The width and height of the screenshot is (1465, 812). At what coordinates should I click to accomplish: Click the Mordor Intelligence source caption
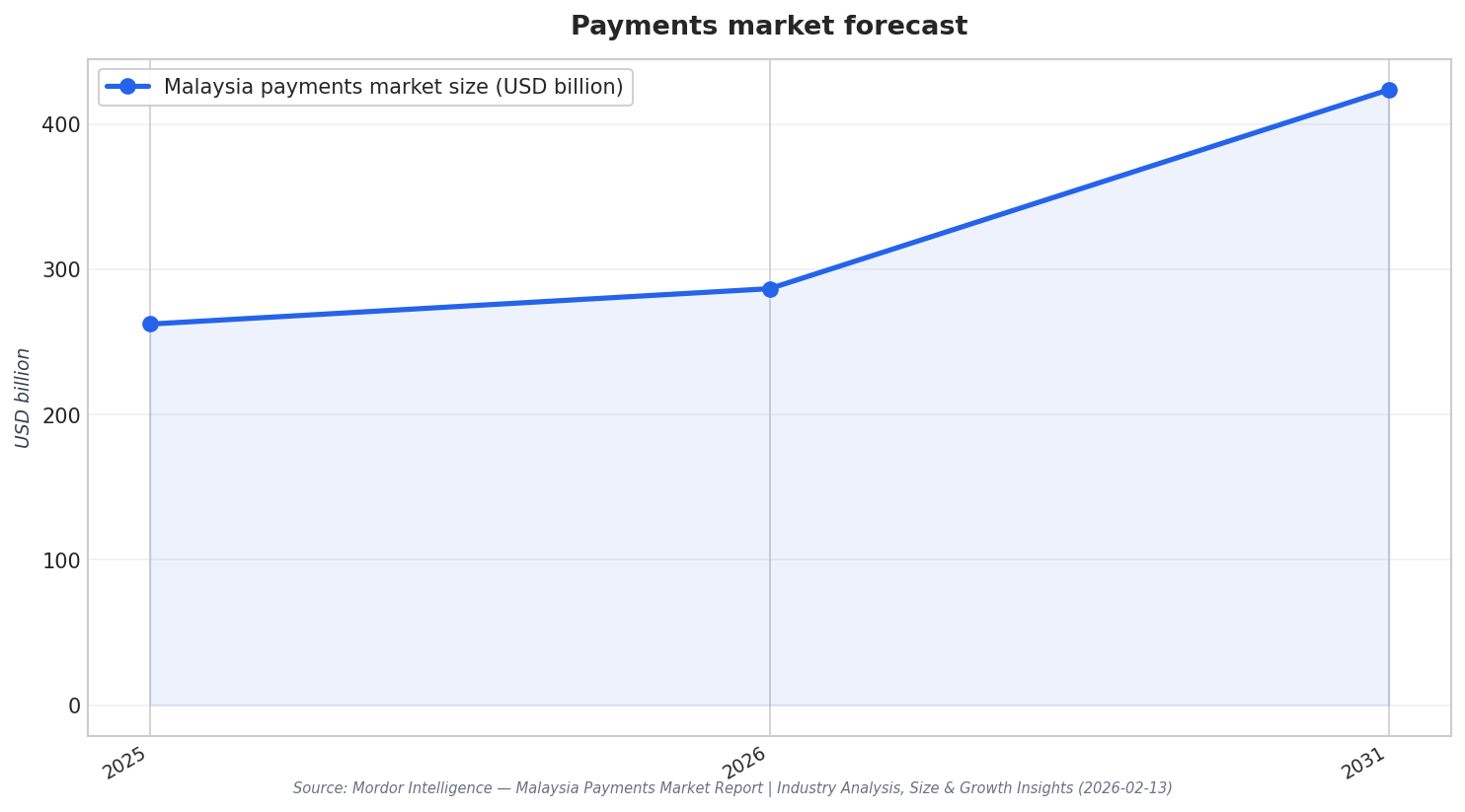tap(732, 788)
